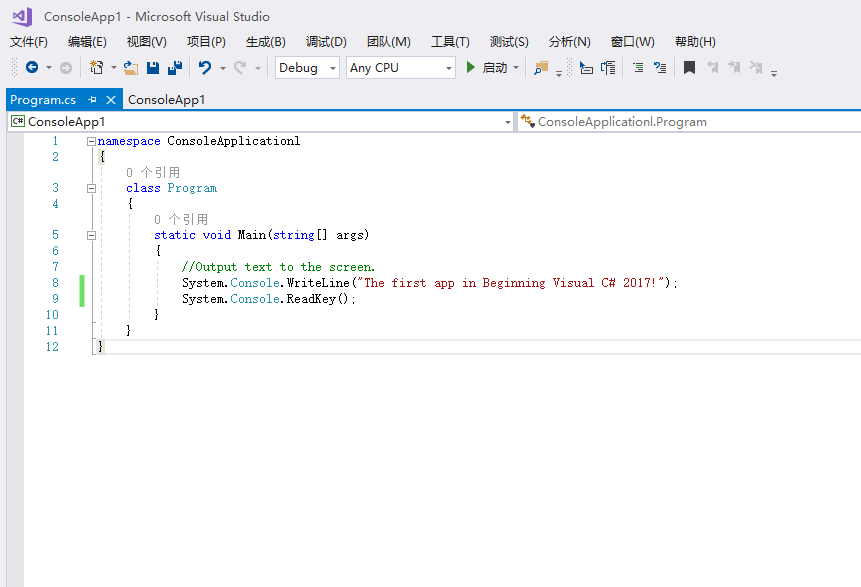Open the Debug configuration dropdown
The height and width of the screenshot is (587, 861).
[x=307, y=68]
